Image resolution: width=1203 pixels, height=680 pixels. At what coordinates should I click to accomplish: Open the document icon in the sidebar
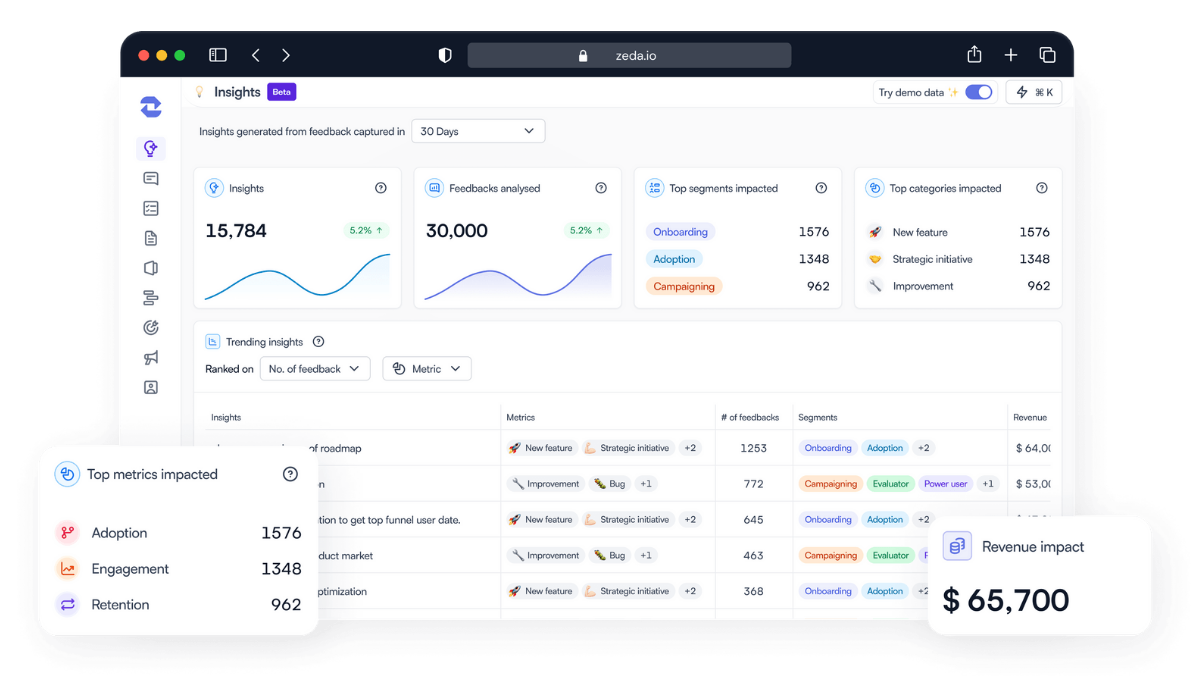coord(151,238)
